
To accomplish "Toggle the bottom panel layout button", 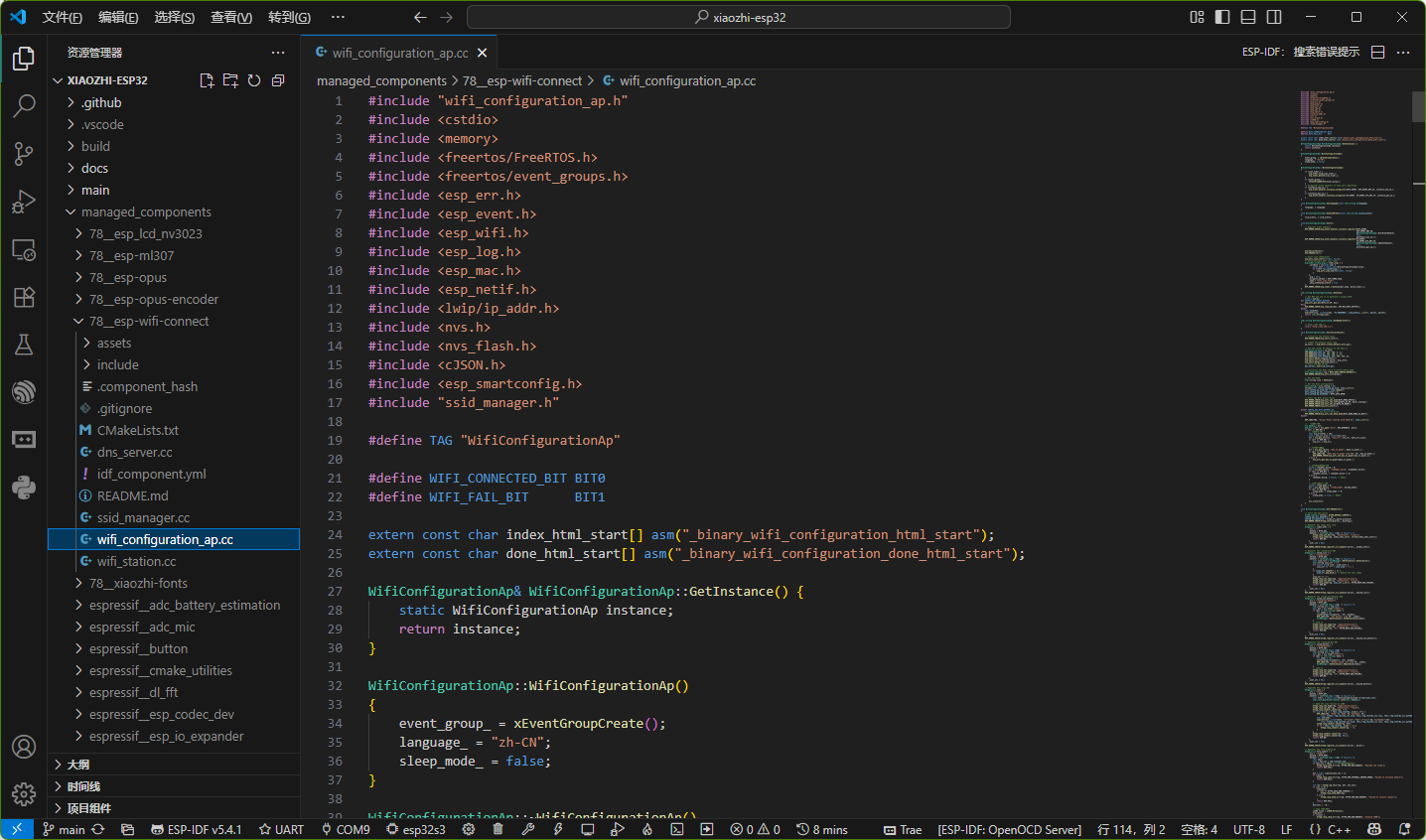I will click(x=1248, y=17).
